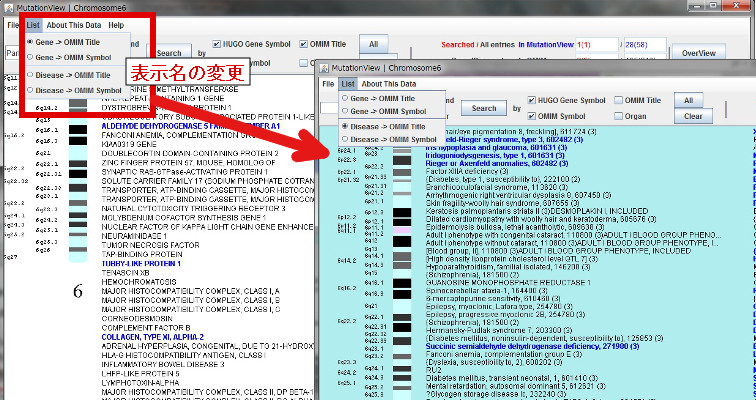Open the List menu in the front window
This screenshot has height=400, width=756.
click(x=347, y=84)
